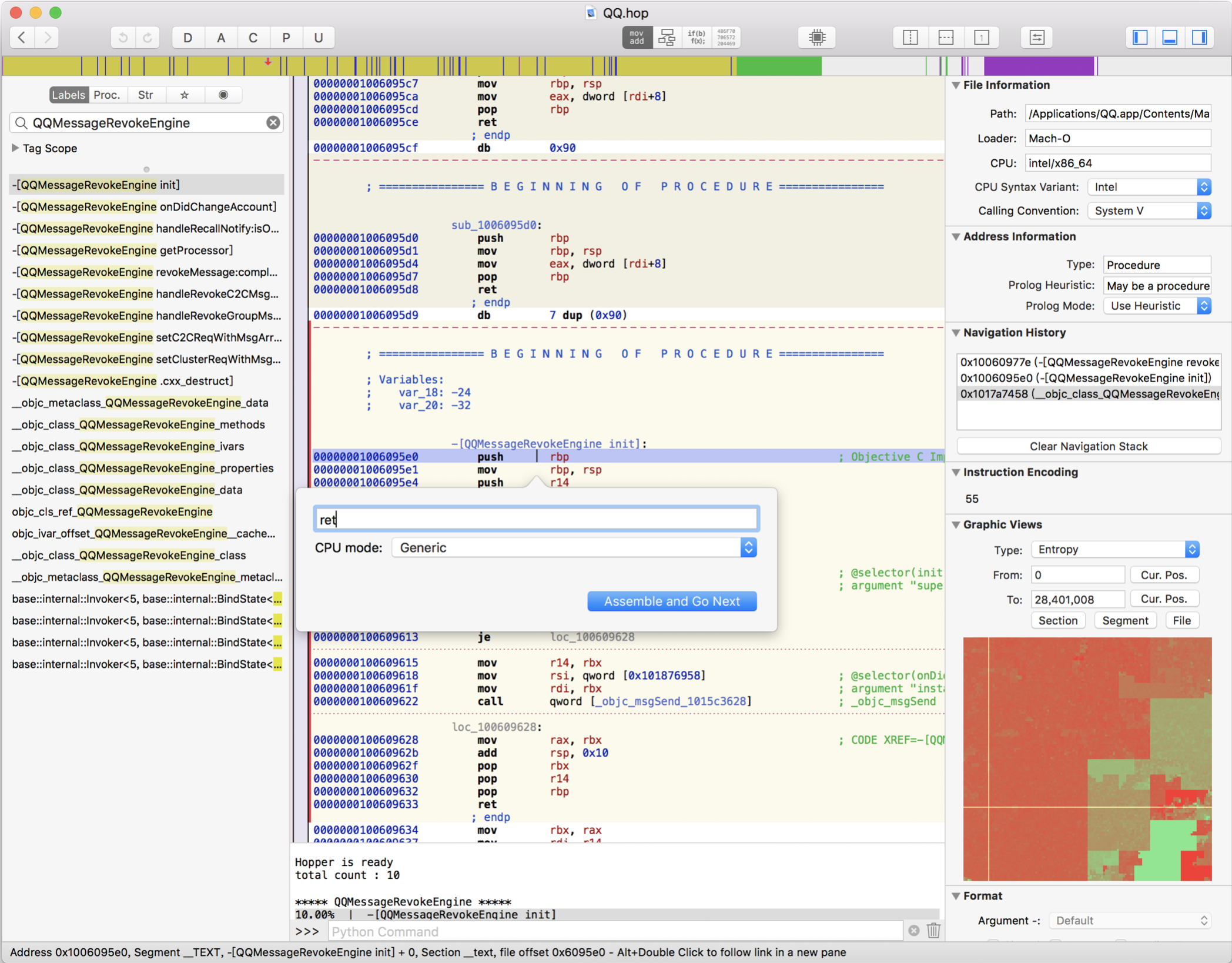Open the tag circle tab
Image resolution: width=1232 pixels, height=963 pixels.
223,95
